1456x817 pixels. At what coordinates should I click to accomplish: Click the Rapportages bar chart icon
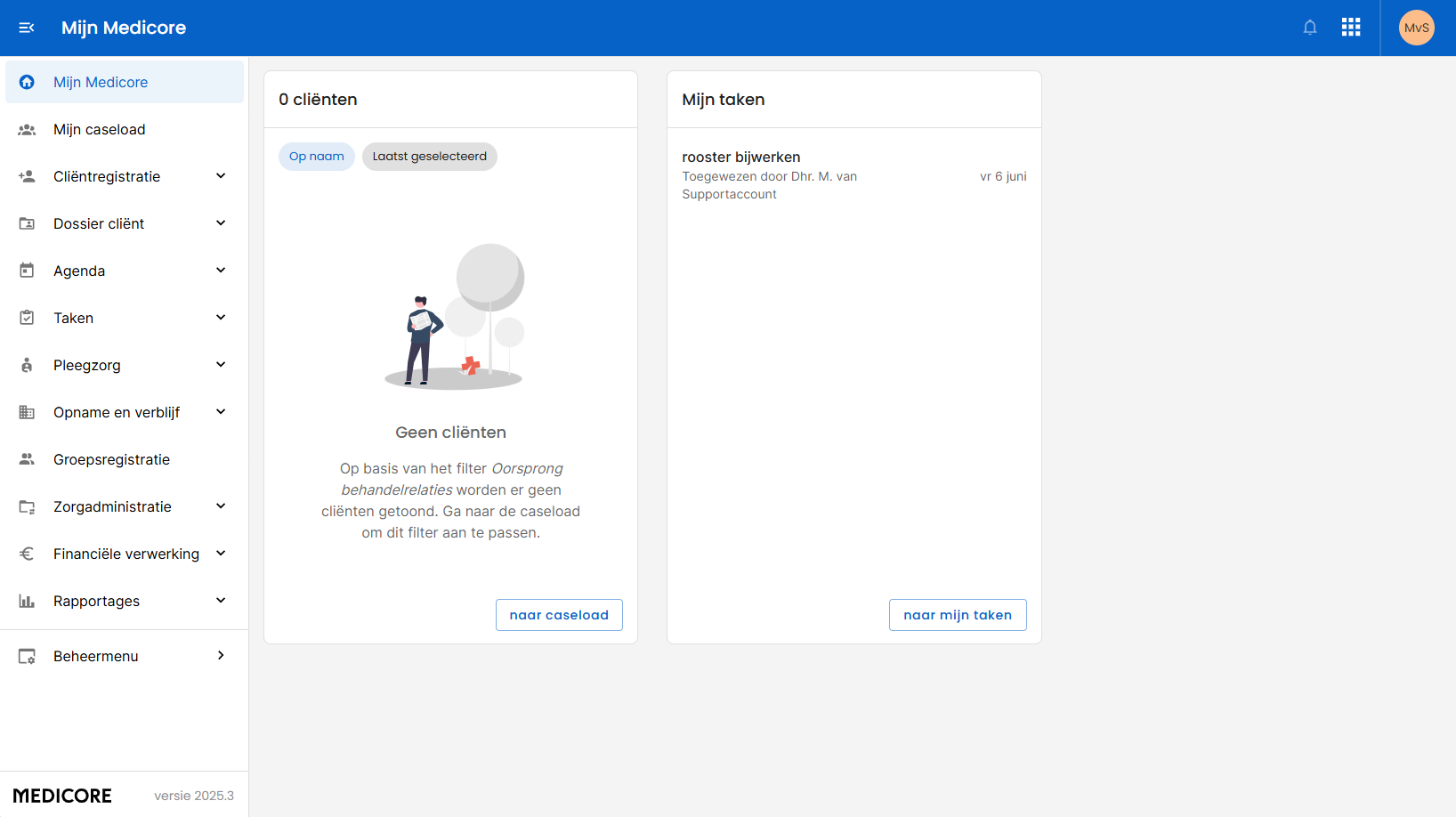click(27, 602)
